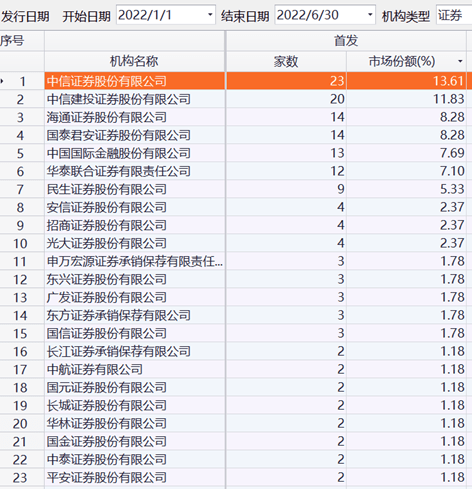Viewport: 472px width, 489px height.
Task: Click the end date field 2022/6/30
Action: (325, 15)
